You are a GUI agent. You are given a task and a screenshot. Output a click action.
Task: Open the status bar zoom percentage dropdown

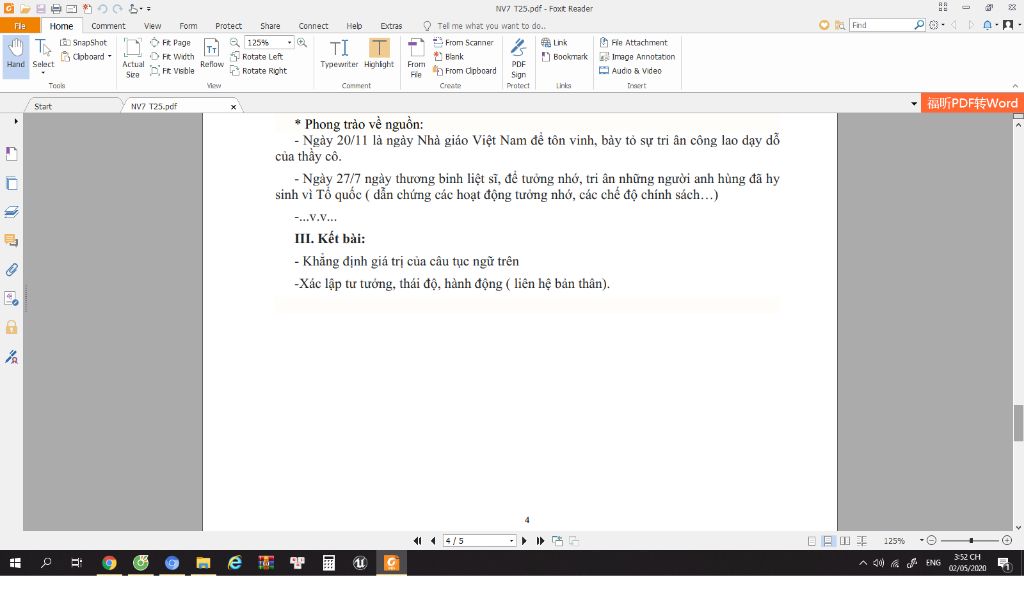921,540
